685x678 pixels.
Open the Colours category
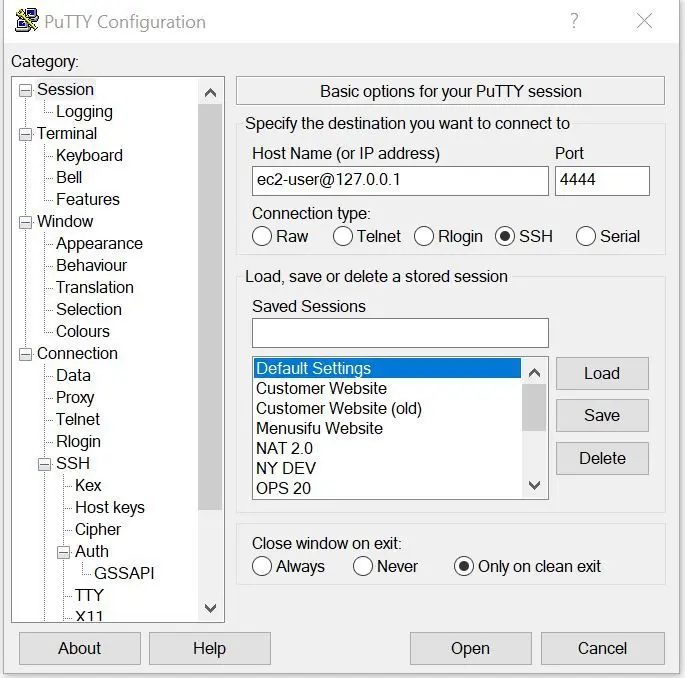pos(83,332)
